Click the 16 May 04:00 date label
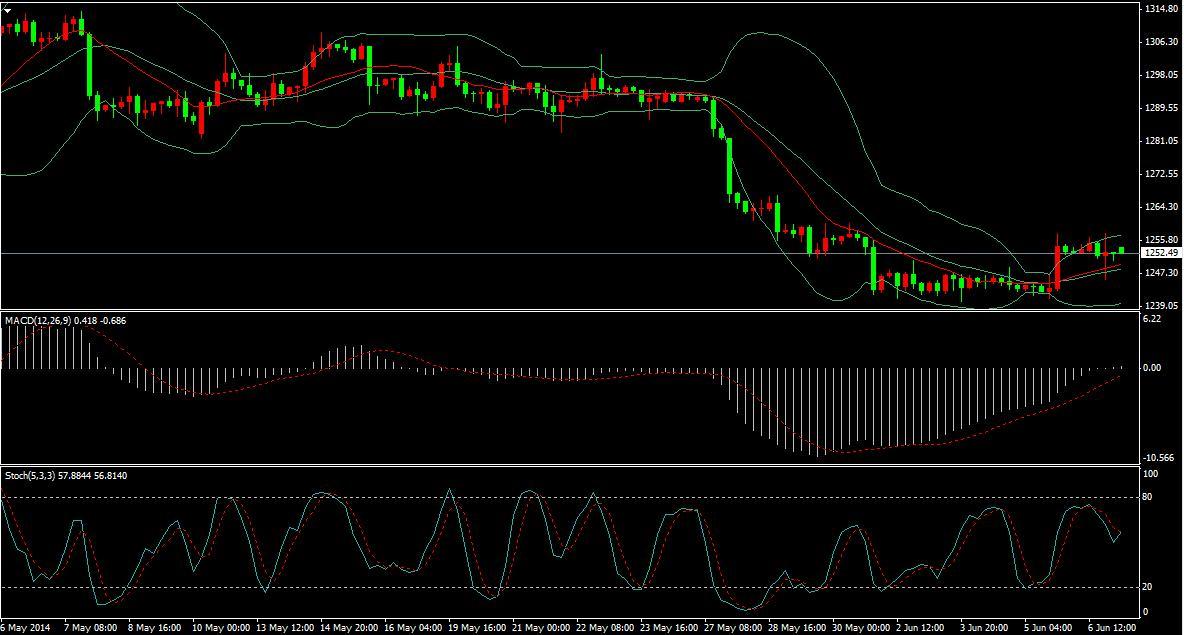 pos(413,627)
